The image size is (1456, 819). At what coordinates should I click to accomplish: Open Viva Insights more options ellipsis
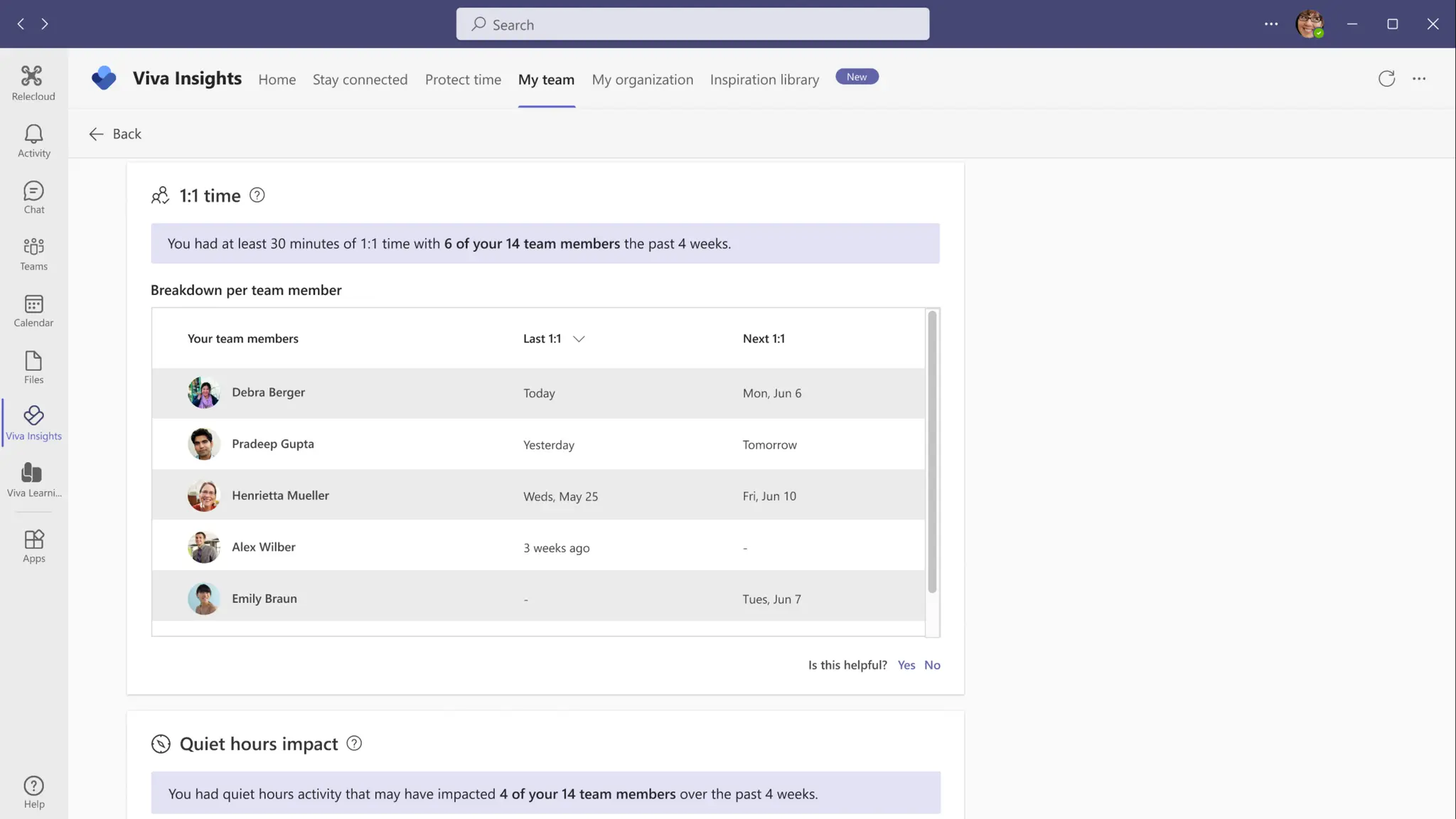click(x=1419, y=79)
